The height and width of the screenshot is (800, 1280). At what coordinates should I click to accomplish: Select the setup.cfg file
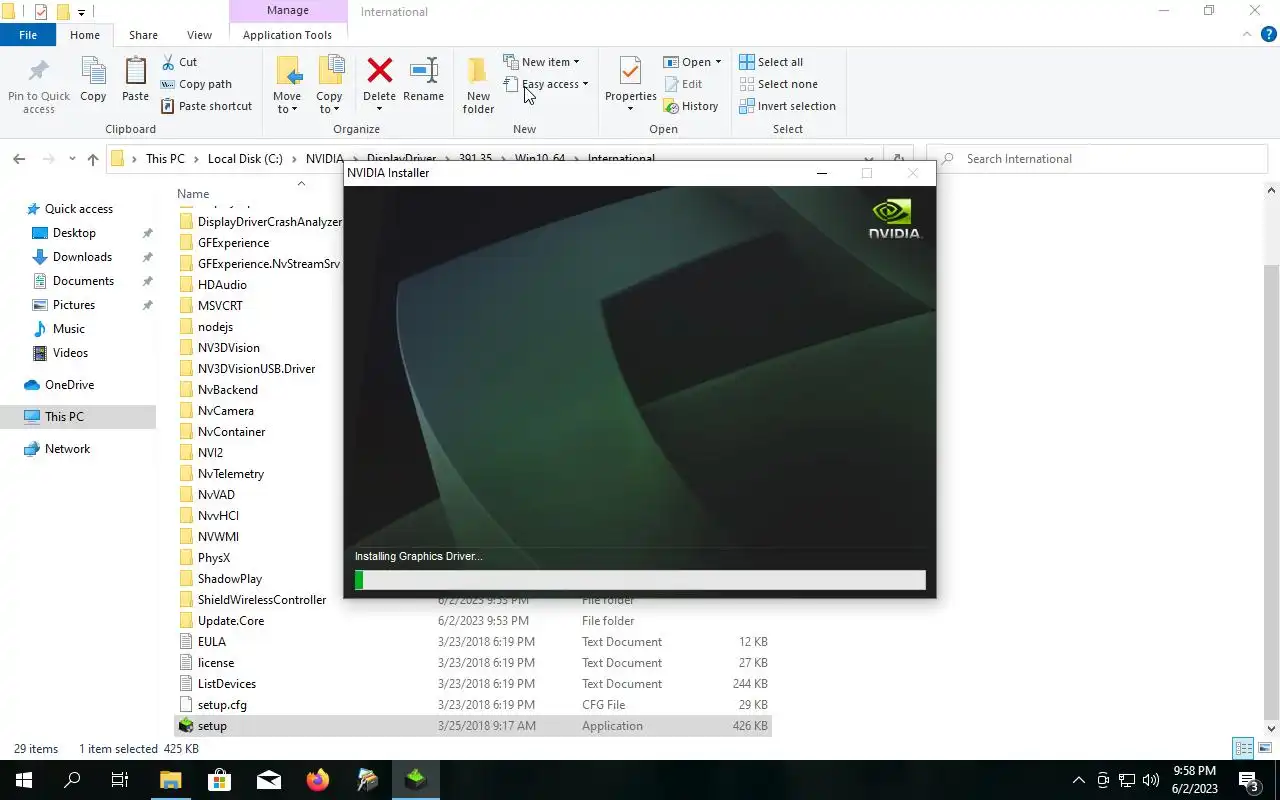pyautogui.click(x=222, y=705)
